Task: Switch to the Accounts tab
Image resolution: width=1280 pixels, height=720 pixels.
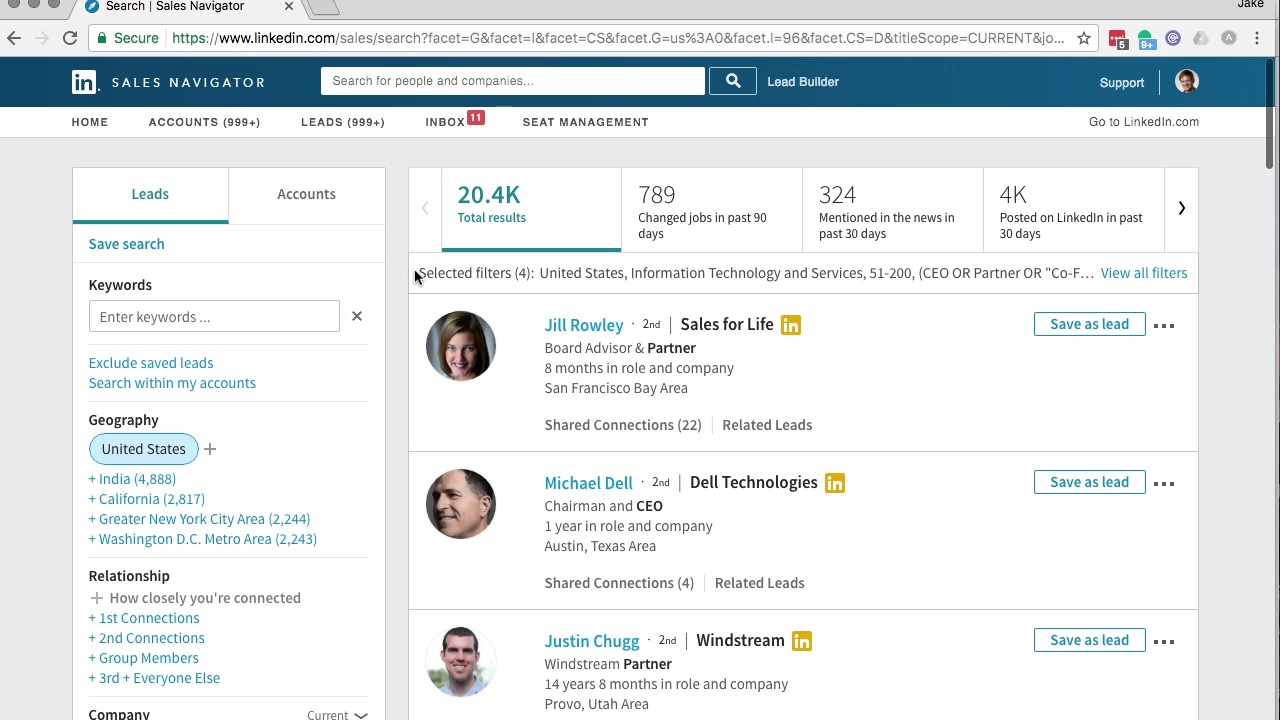Action: pos(306,194)
